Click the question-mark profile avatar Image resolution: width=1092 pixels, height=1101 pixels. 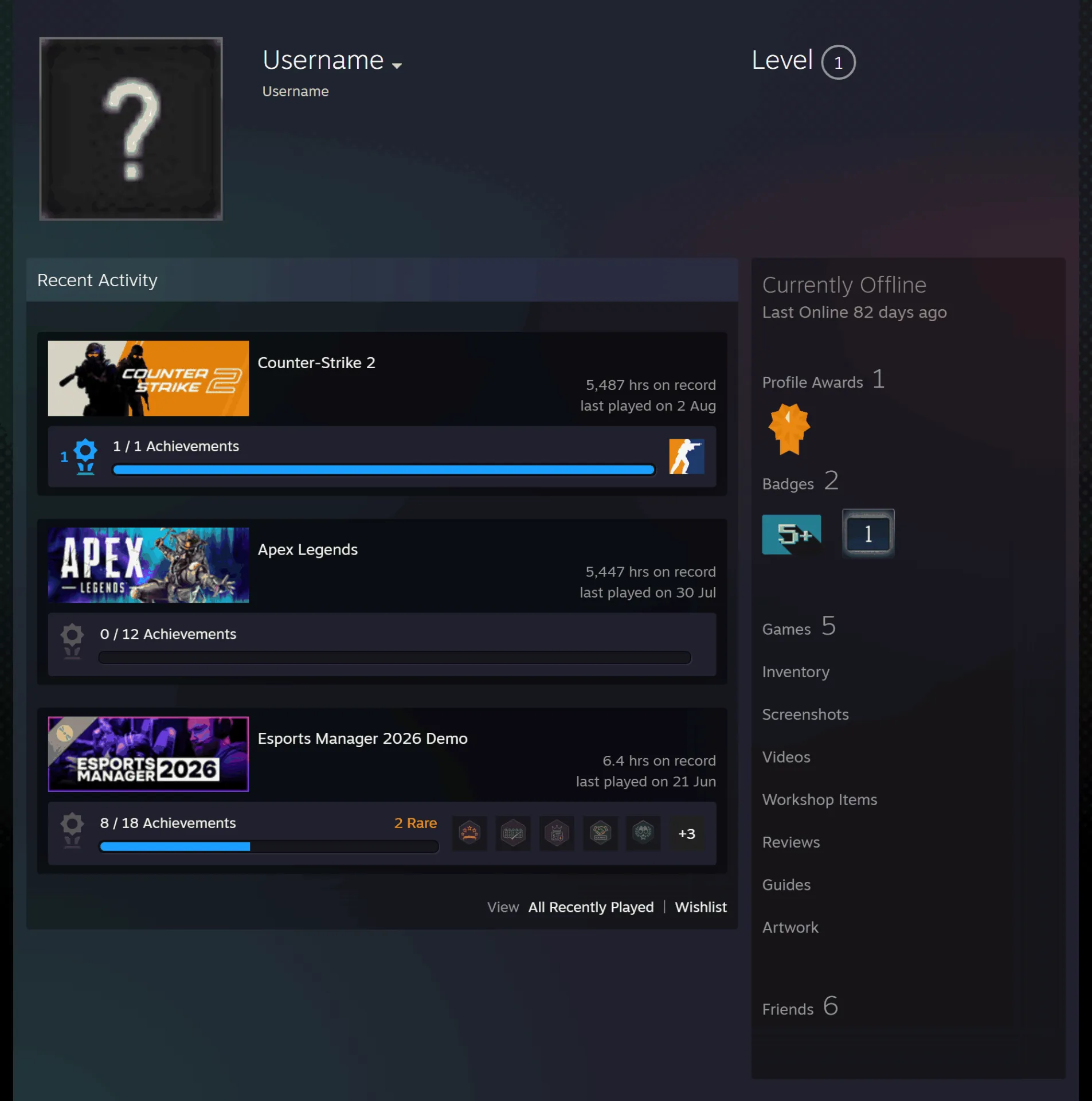coord(131,128)
